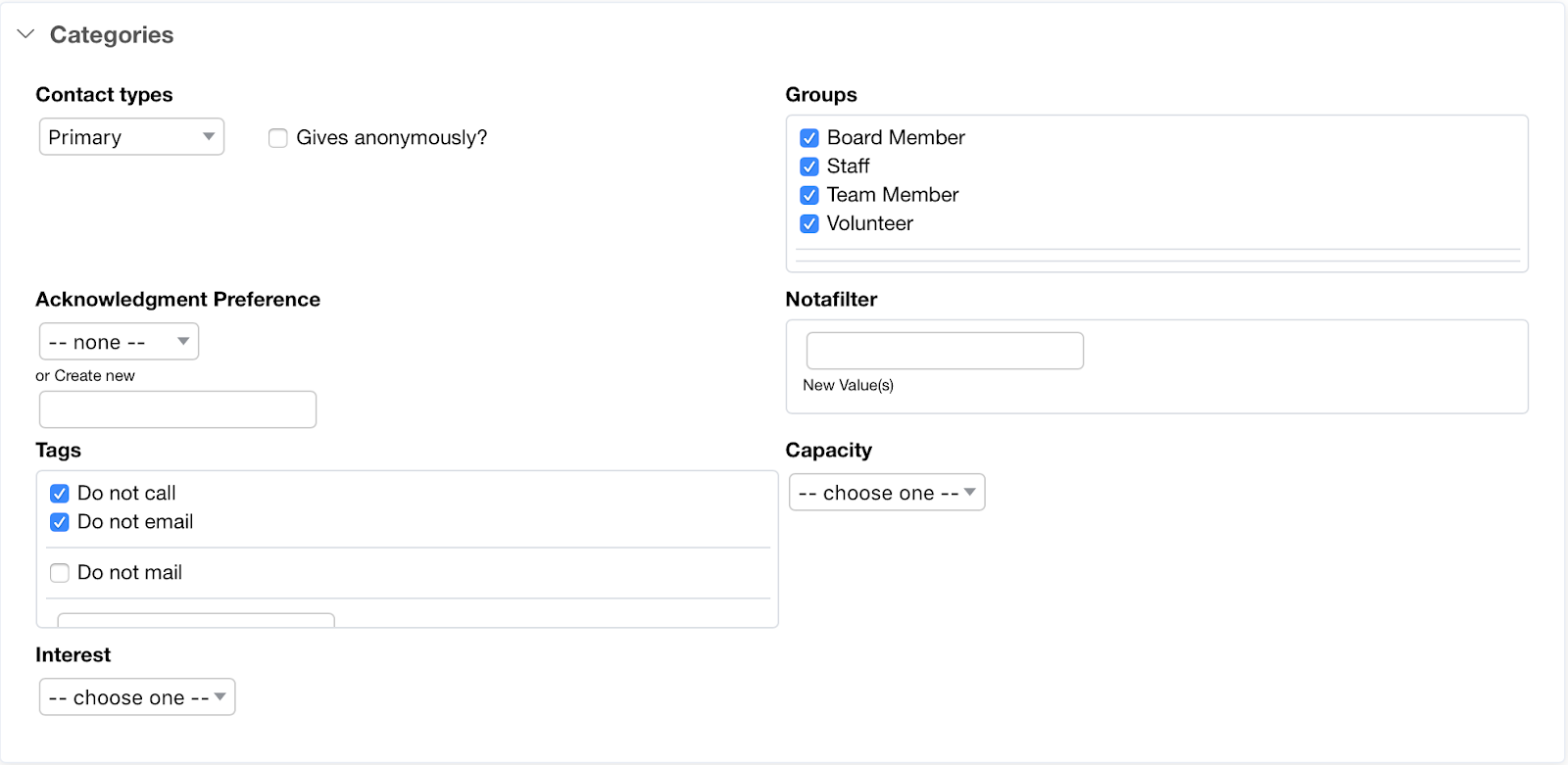Click the Board Member label text
This screenshot has width=1568, height=765.
coord(896,138)
